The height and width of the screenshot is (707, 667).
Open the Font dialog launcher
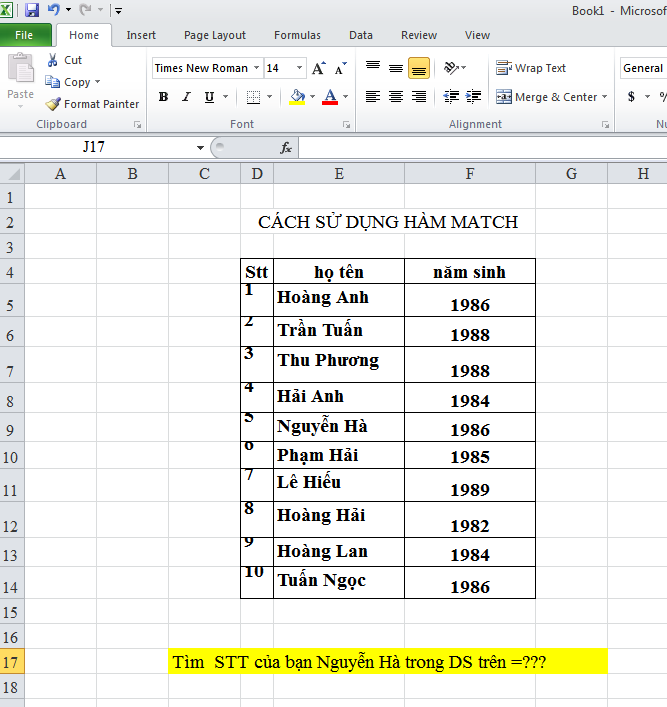tap(346, 125)
